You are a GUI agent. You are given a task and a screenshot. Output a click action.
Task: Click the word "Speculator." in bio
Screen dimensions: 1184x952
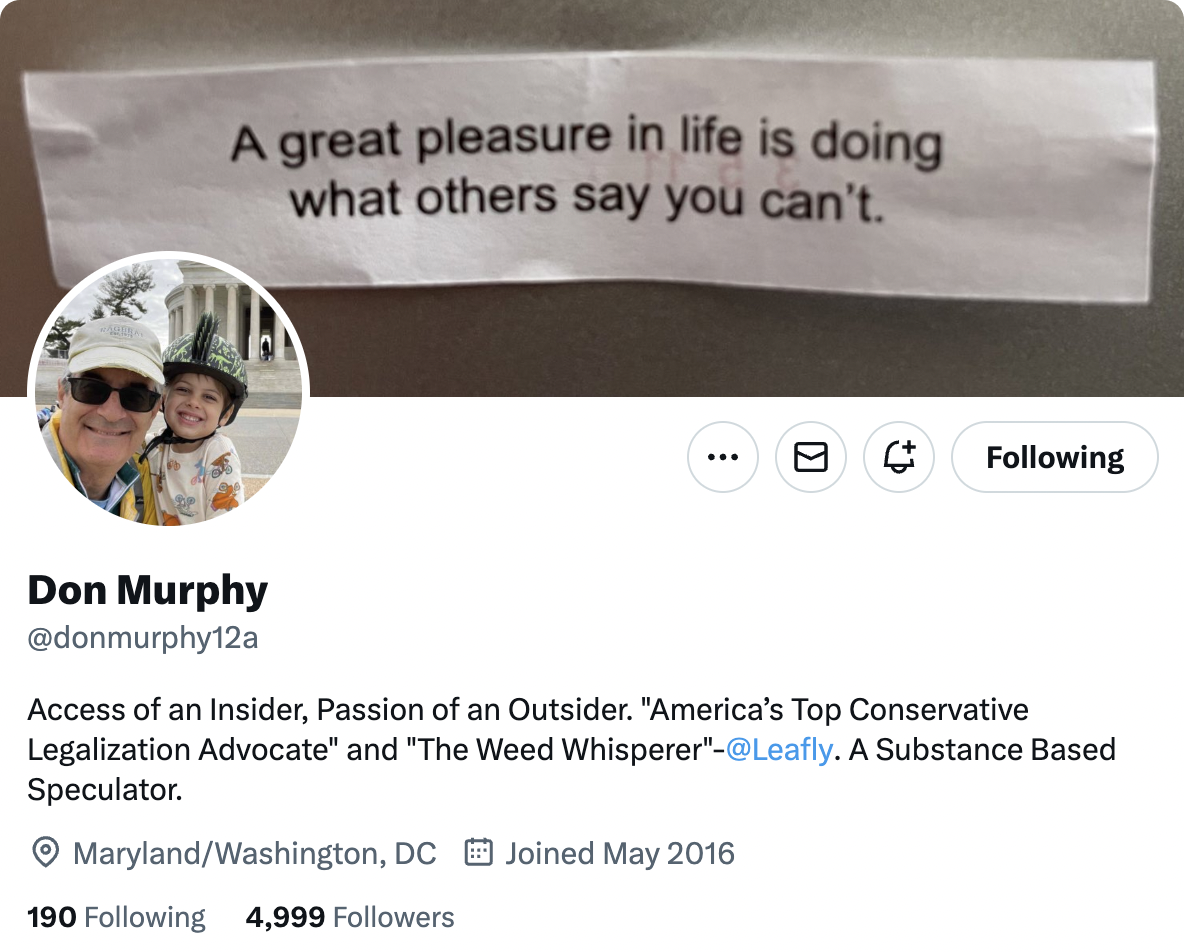[x=104, y=790]
